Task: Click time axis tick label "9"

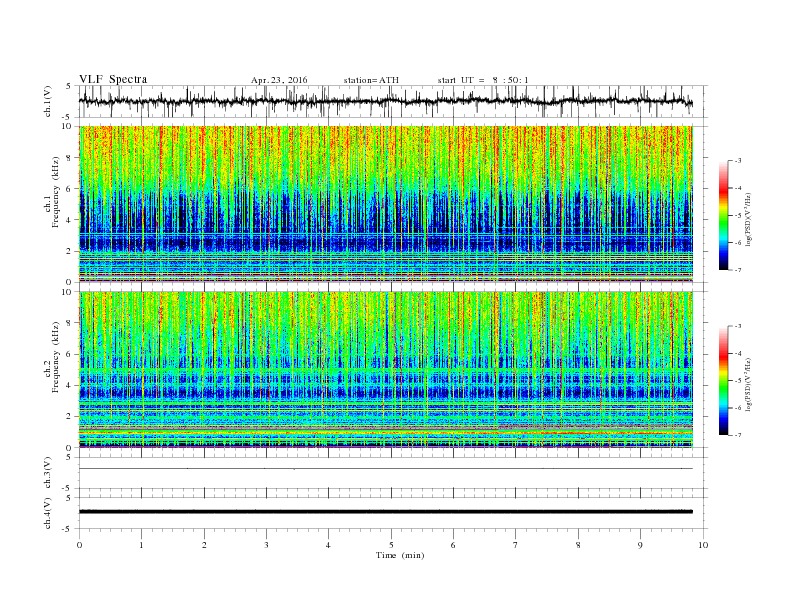Action: (640, 545)
